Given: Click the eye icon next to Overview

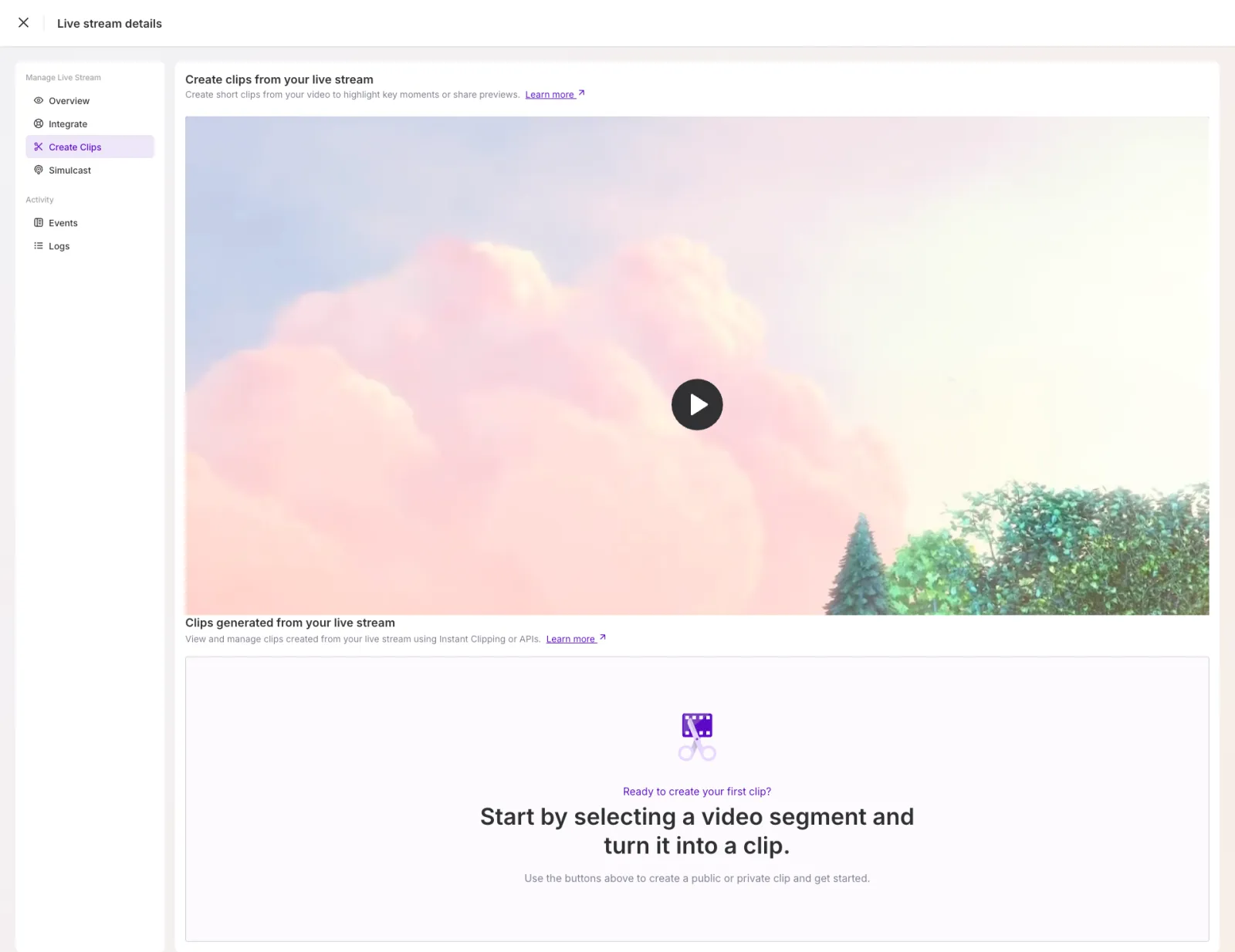Looking at the screenshot, I should pos(39,100).
